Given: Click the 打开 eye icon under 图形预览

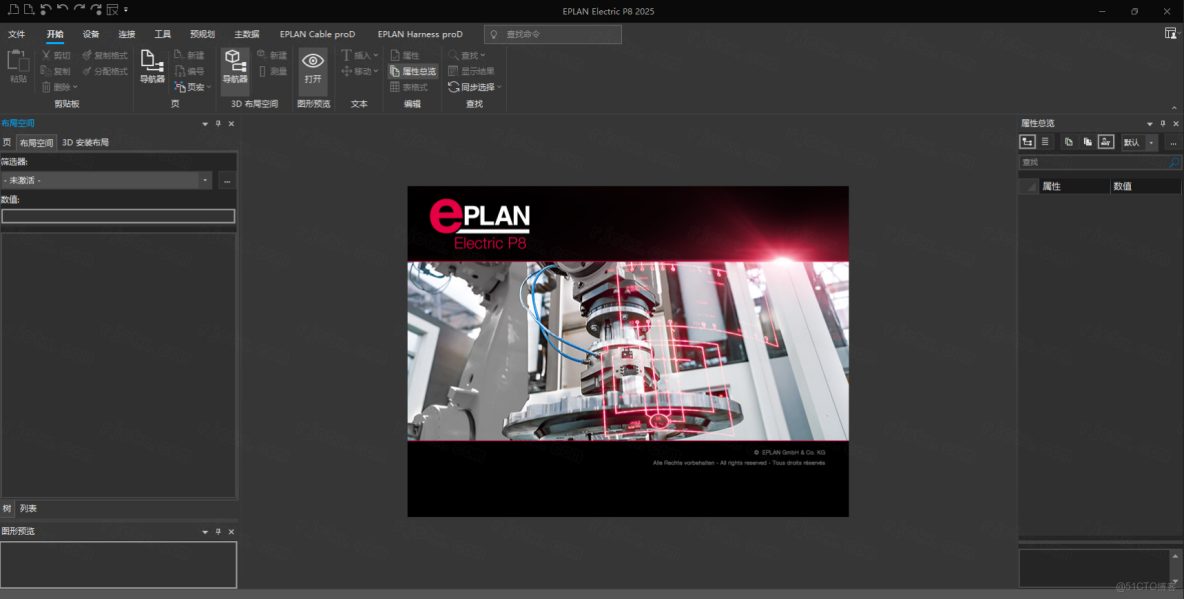Looking at the screenshot, I should 312,62.
